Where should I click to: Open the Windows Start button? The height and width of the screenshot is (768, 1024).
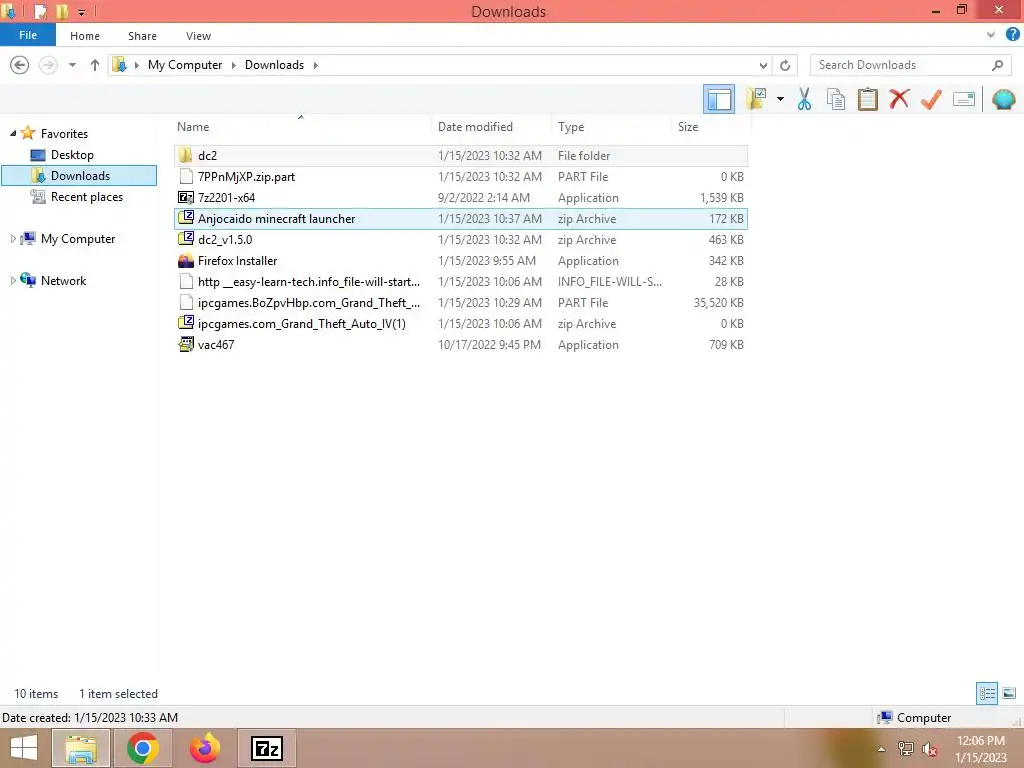coord(24,748)
